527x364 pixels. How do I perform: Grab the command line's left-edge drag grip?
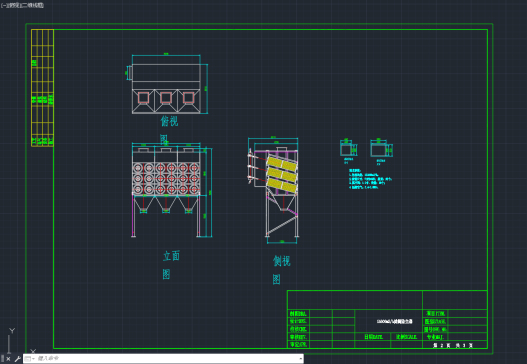3,359
